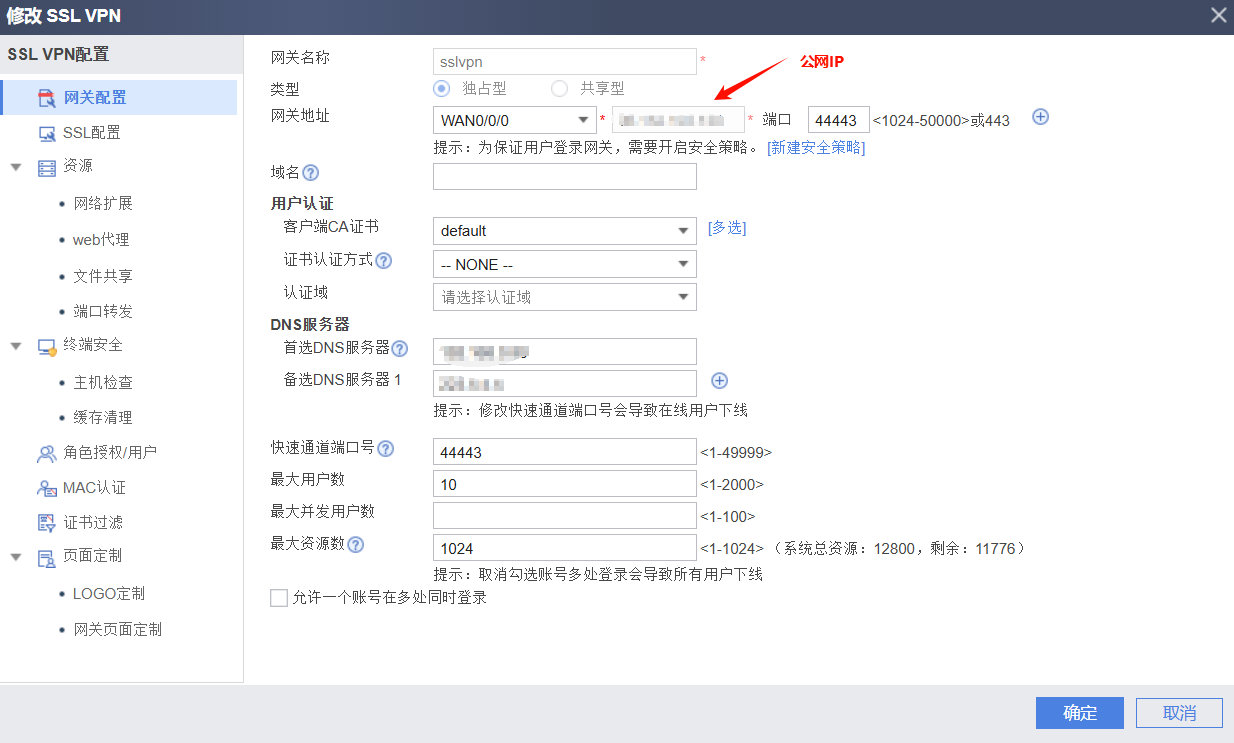Click help icon beside 快速通道端口号
1234x743 pixels.
(x=385, y=448)
